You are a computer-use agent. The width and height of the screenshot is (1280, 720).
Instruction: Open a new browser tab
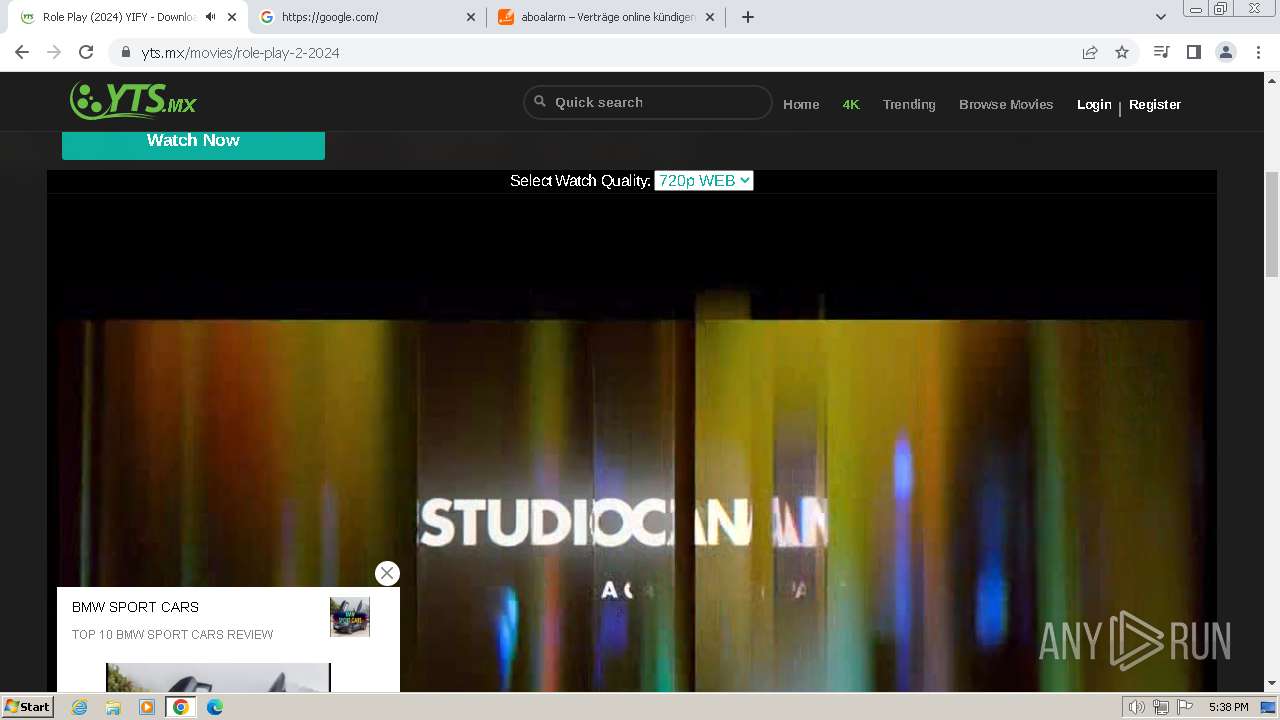coord(748,17)
